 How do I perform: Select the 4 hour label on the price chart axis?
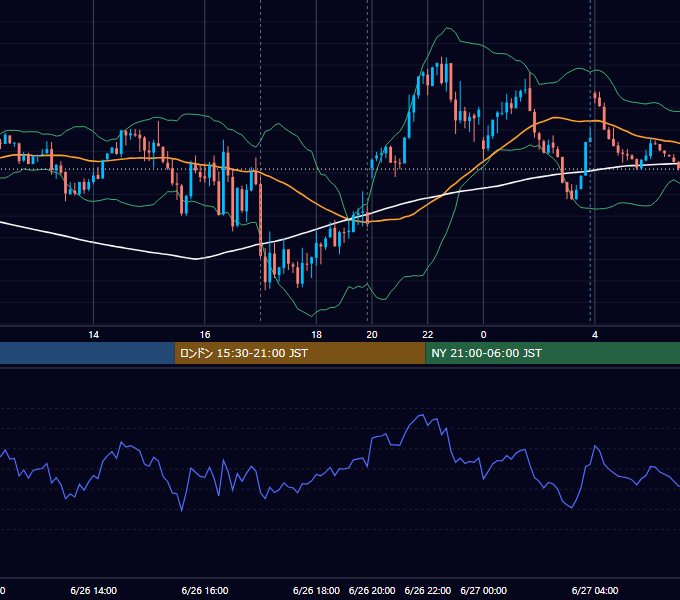595,335
